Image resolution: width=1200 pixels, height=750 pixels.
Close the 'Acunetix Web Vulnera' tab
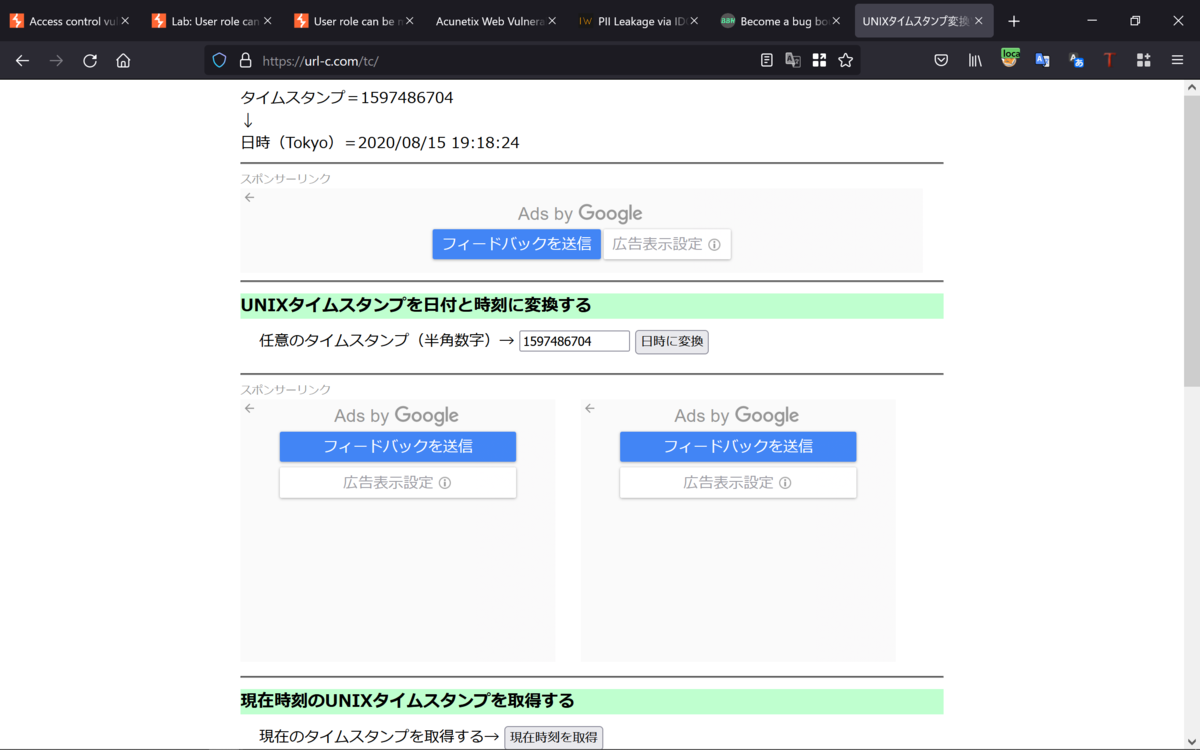coord(552,21)
